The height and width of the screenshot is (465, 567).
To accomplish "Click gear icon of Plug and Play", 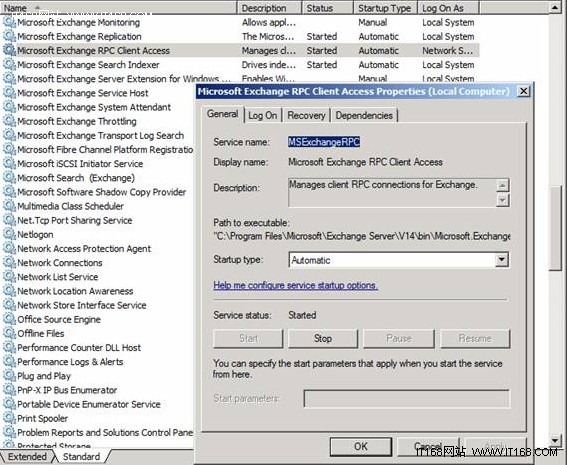I will click(x=9, y=376).
